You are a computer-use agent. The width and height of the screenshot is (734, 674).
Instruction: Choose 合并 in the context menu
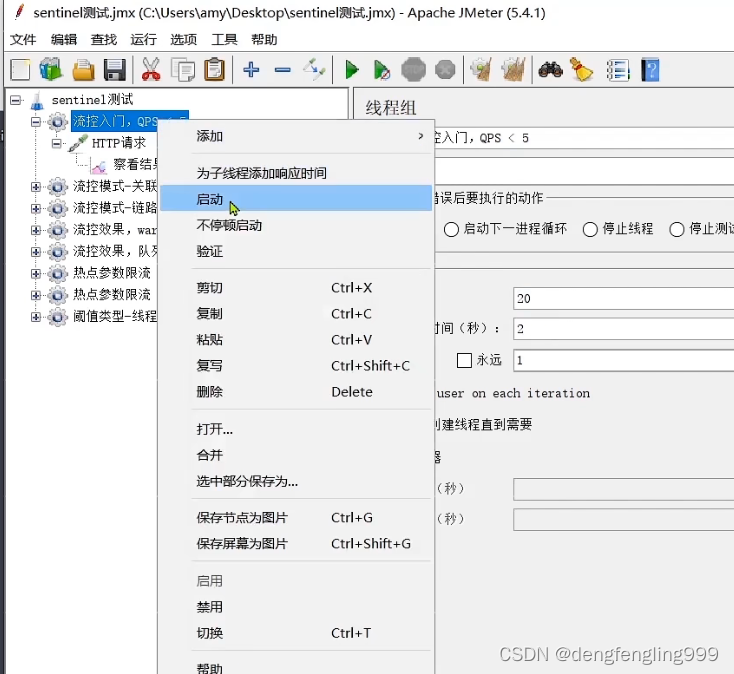296,455
